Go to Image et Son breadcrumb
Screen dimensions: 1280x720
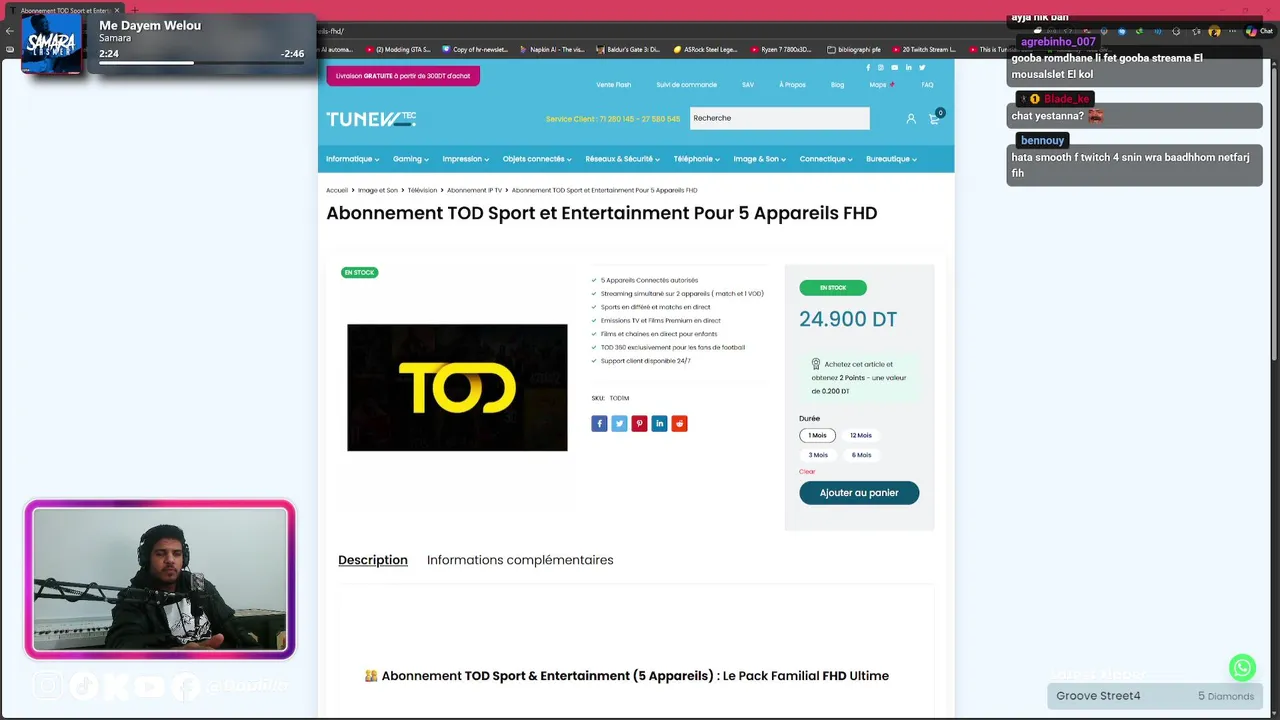tap(378, 190)
